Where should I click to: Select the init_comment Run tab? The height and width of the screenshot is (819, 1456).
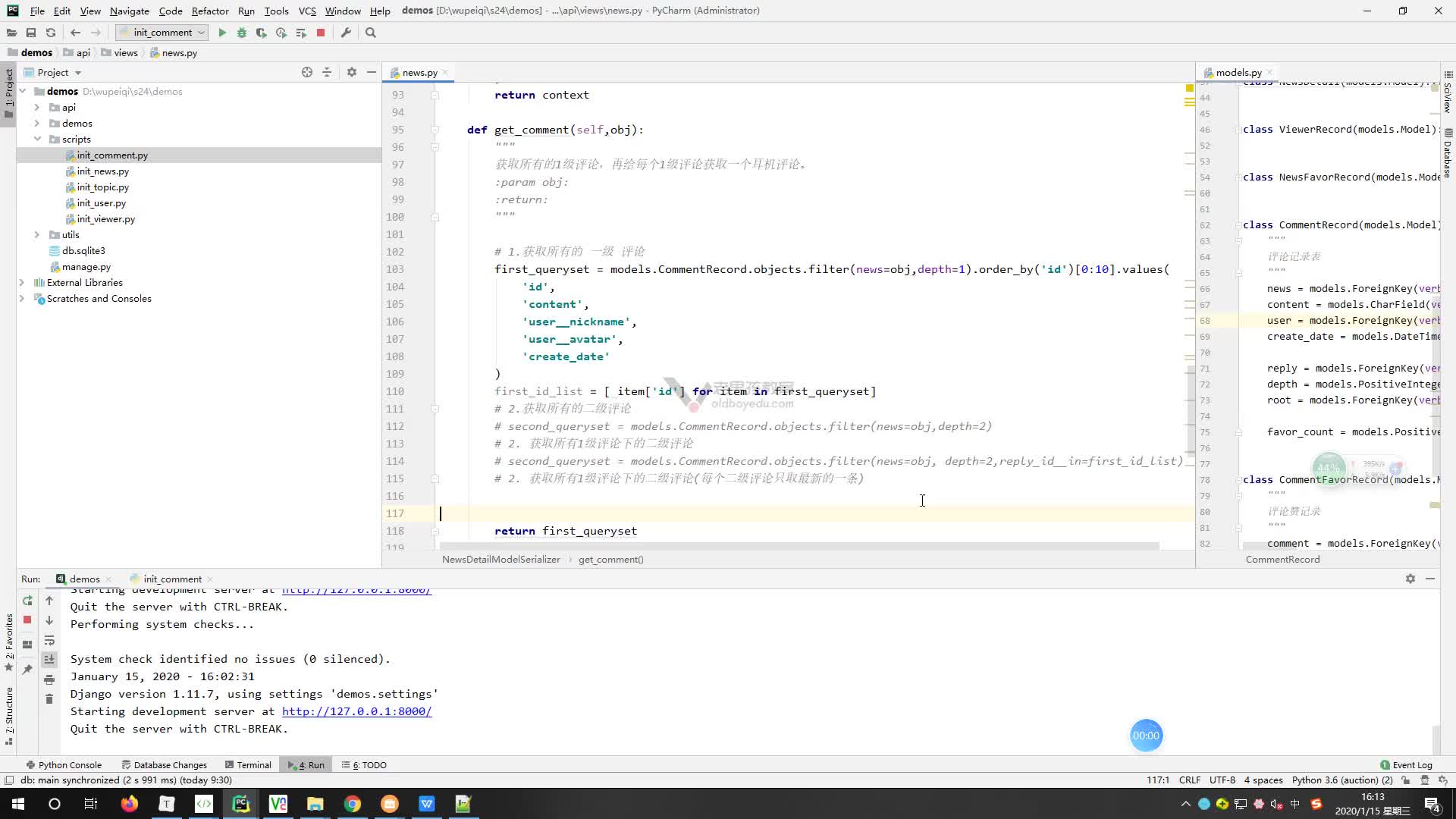[172, 579]
